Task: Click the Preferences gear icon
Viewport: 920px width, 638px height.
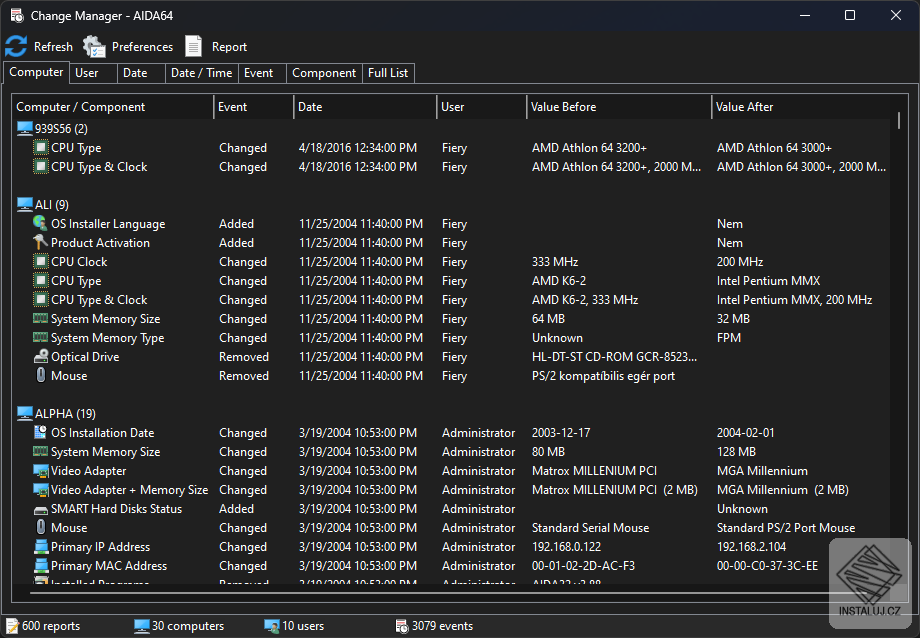Action: tap(94, 46)
